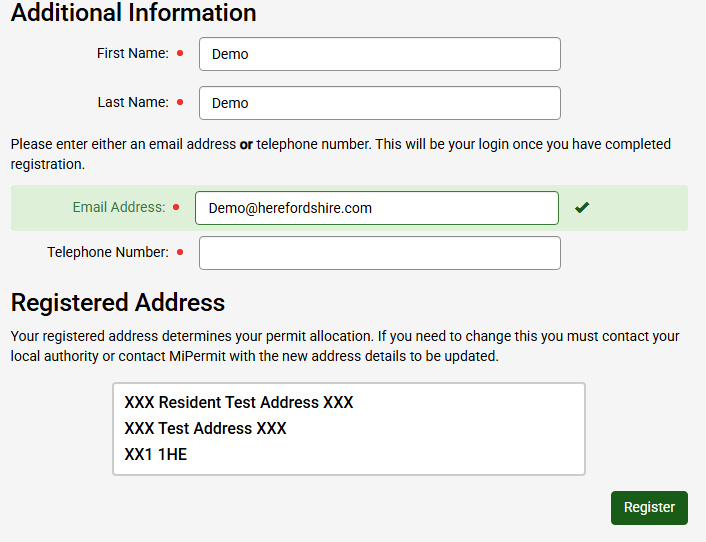Viewport: 706px width, 542px height.
Task: Click the "XXX Test Address XXX" line
Action: 205,428
